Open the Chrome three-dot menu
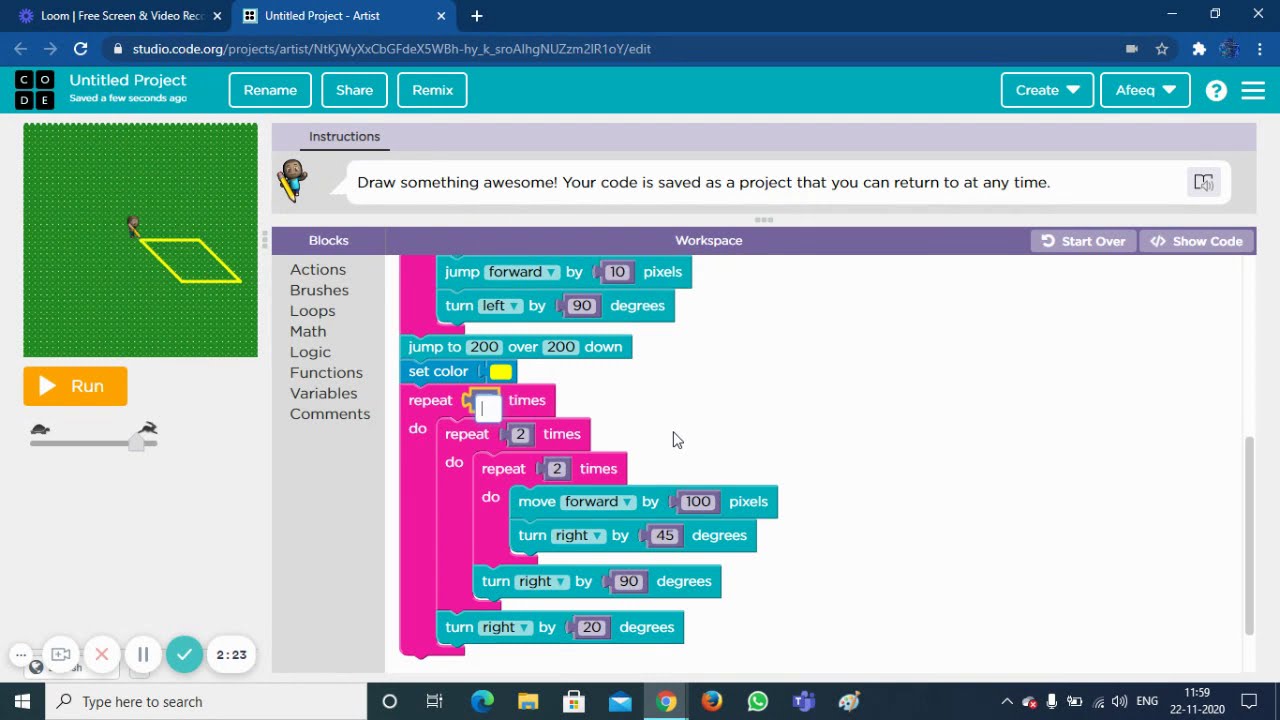The height and width of the screenshot is (720, 1280). click(x=1259, y=48)
